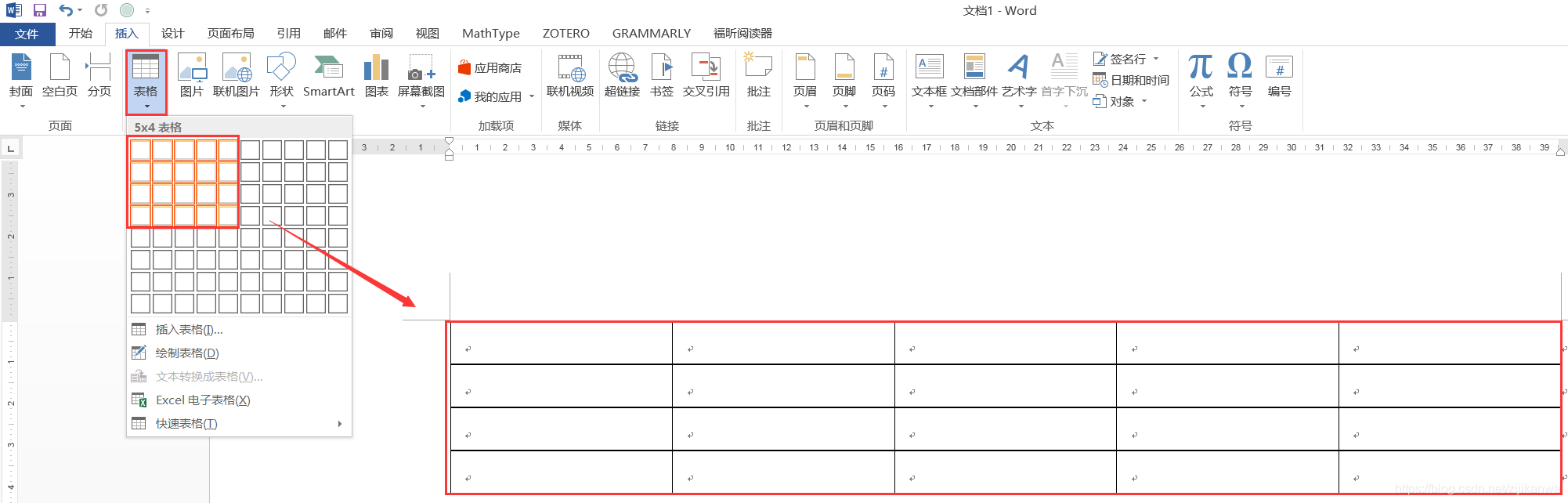Insert a SmartArt graphic

point(329,77)
